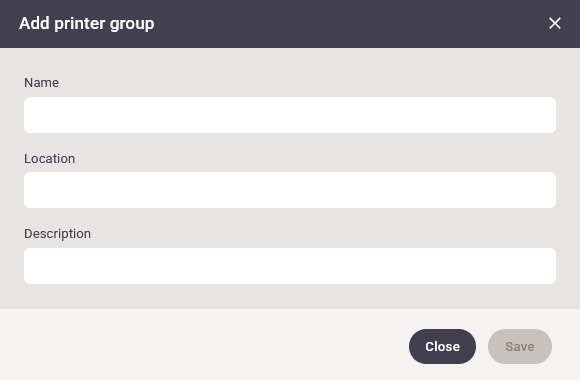This screenshot has width=580, height=380.
Task: Activate the field under the Location label
Action: point(290,190)
